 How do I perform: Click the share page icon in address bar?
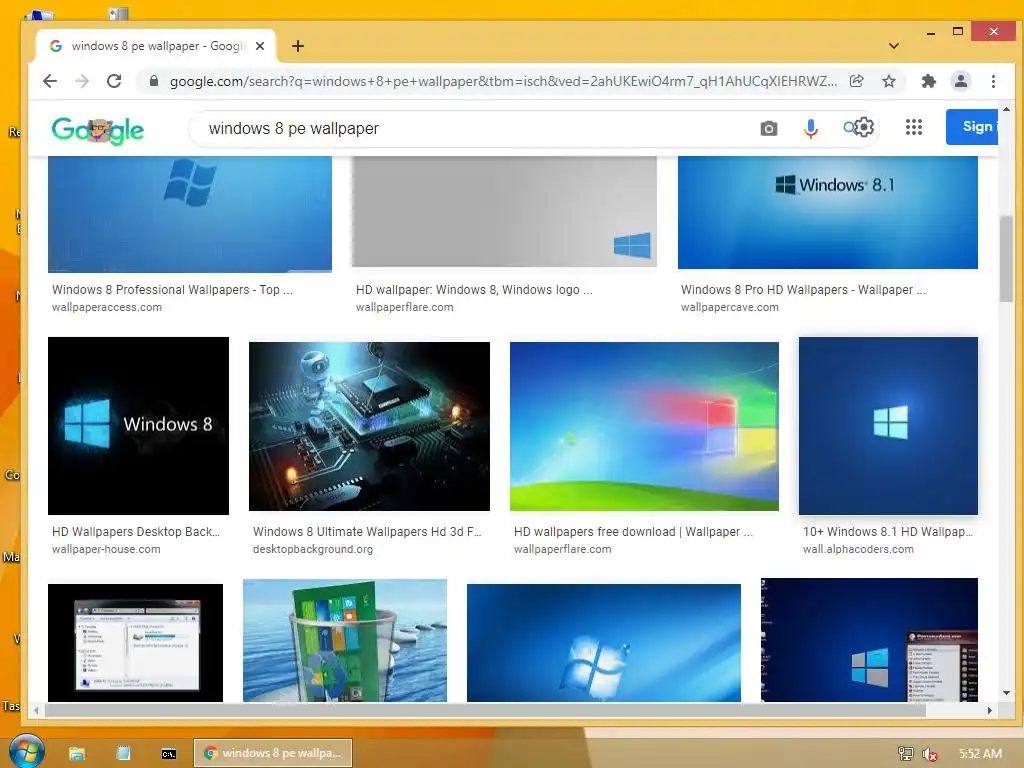[857, 81]
